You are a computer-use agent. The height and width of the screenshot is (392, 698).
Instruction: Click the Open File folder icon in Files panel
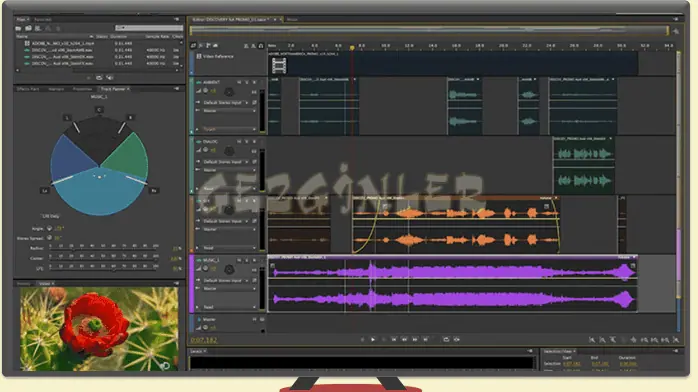click(x=19, y=28)
